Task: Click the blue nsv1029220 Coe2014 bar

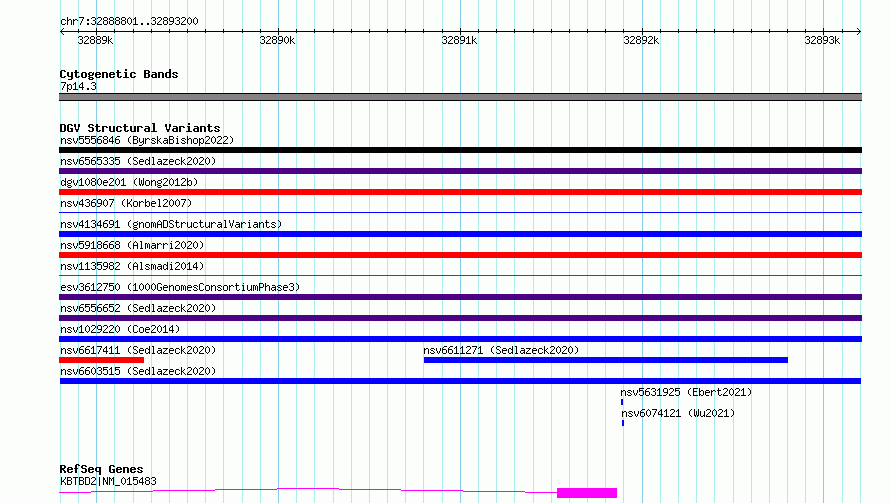Action: tap(460, 339)
